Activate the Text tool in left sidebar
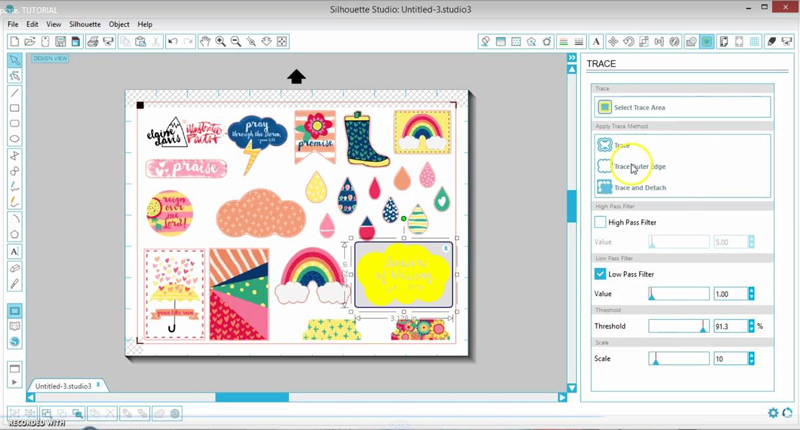 [14, 251]
